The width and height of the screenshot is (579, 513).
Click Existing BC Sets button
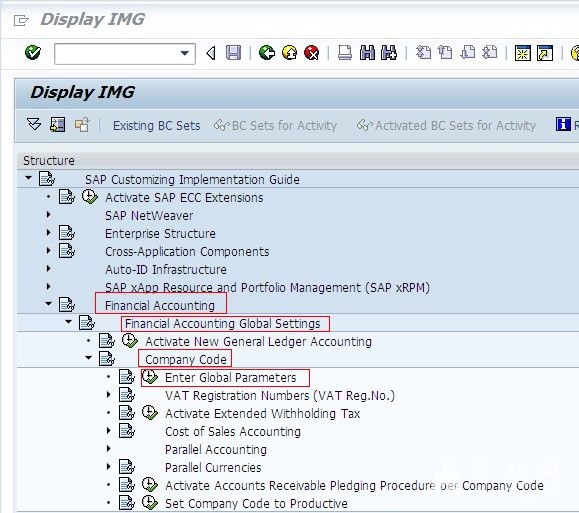pyautogui.click(x=157, y=126)
